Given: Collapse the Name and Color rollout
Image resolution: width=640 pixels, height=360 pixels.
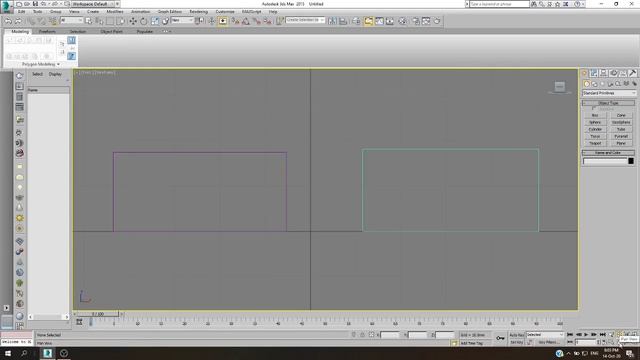Looking at the screenshot, I should [x=608, y=153].
